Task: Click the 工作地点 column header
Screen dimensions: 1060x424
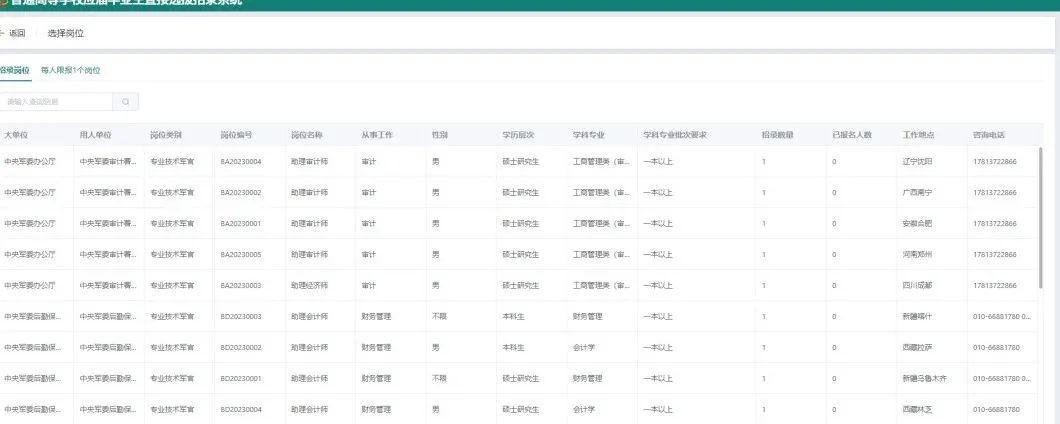Action: click(x=917, y=134)
